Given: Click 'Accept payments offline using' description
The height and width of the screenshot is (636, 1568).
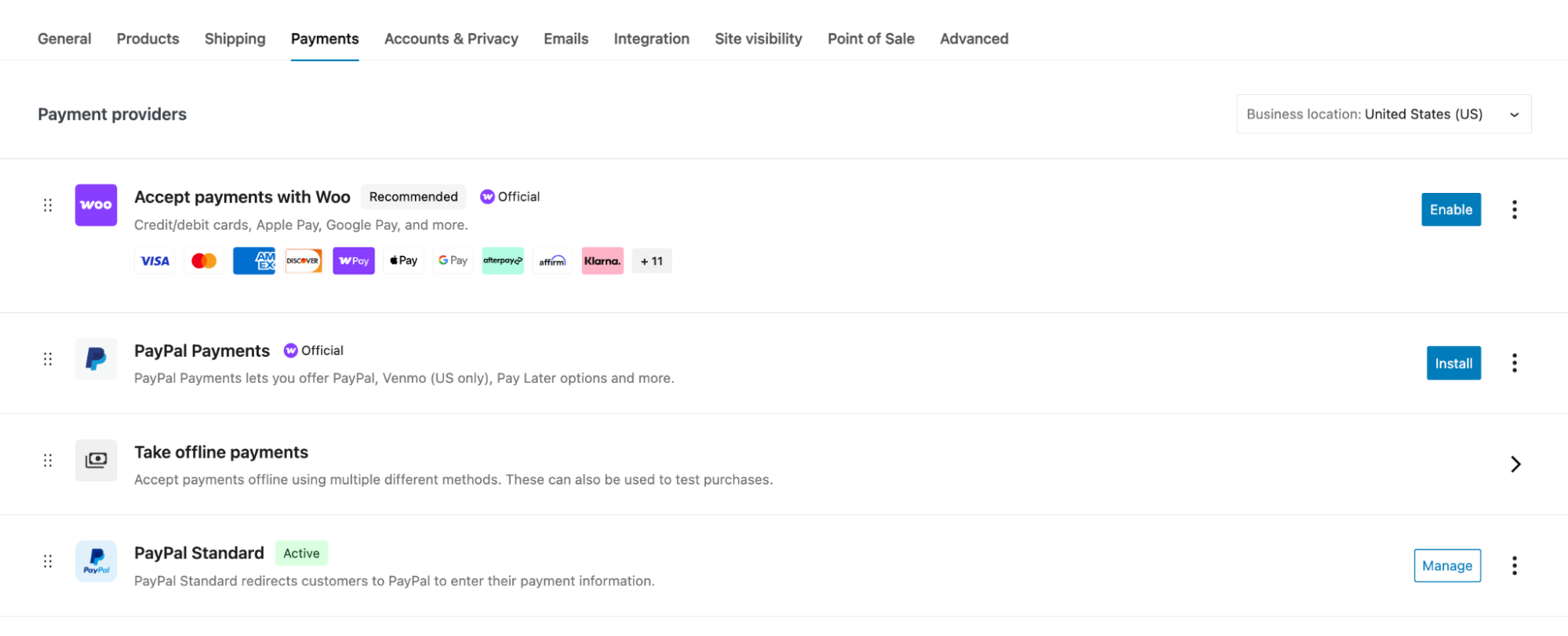Looking at the screenshot, I should click(453, 479).
